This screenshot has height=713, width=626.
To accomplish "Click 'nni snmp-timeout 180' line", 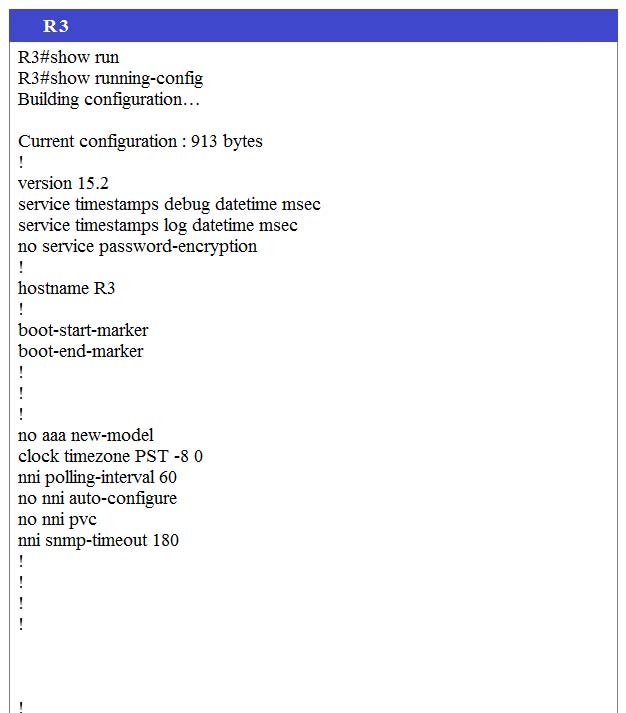I will coord(98,540).
